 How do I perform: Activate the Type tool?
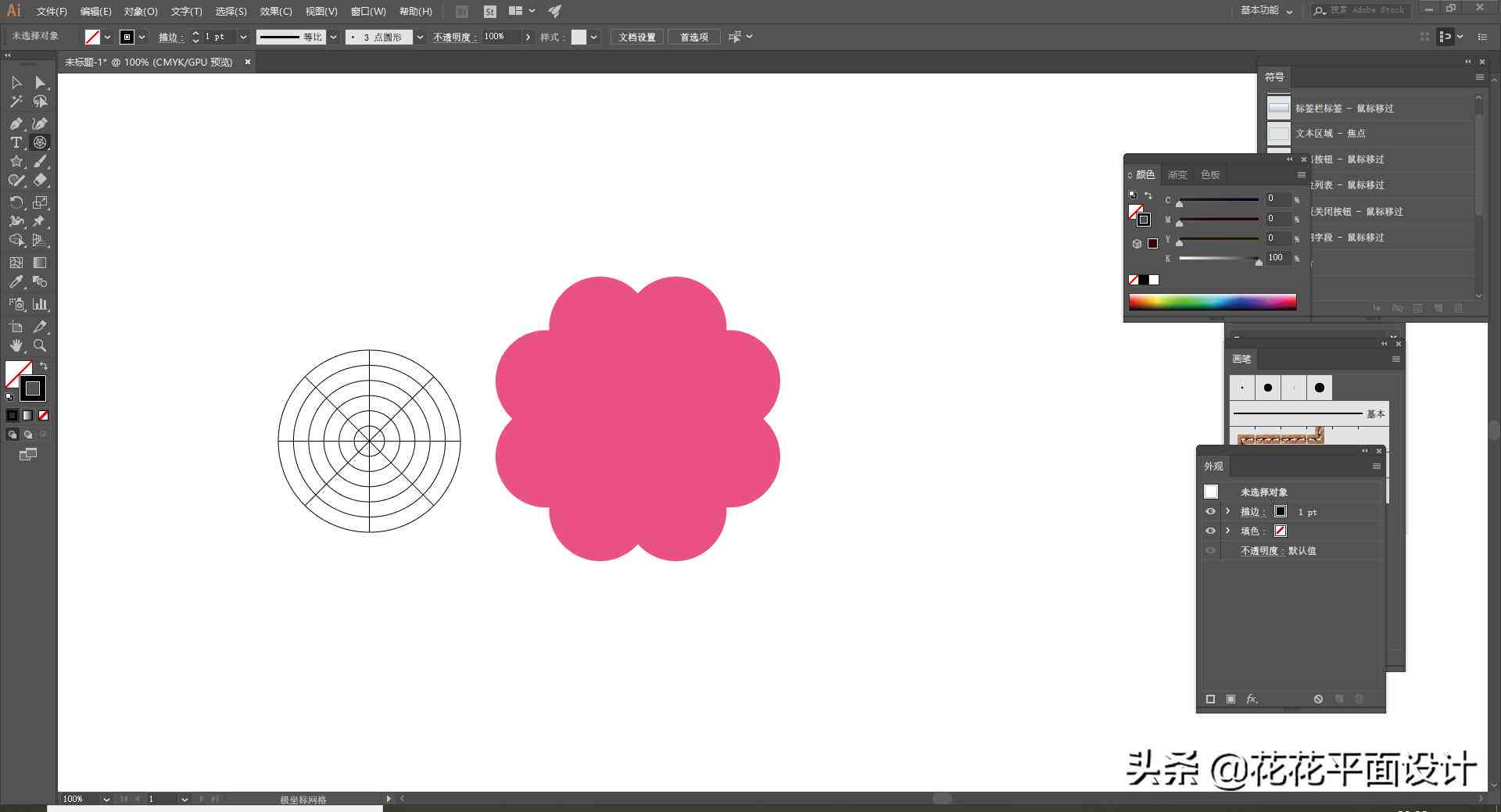point(16,142)
